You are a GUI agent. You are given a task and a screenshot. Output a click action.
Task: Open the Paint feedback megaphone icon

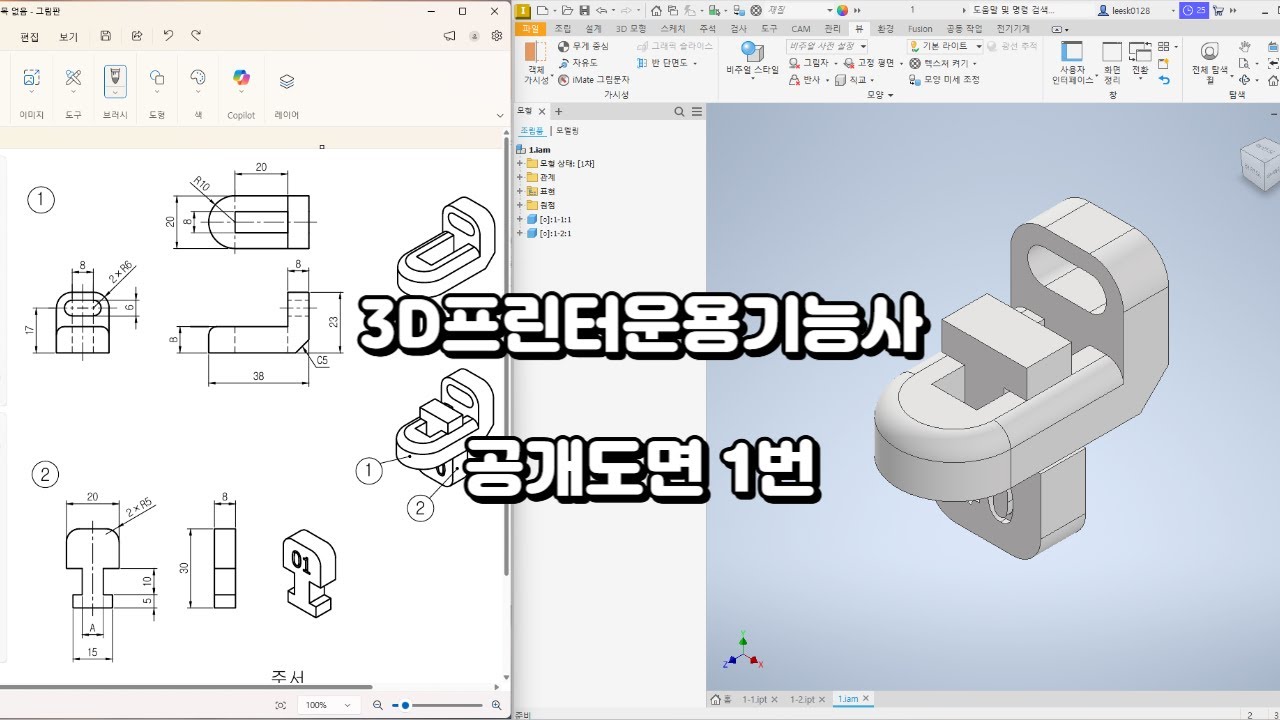coord(450,36)
